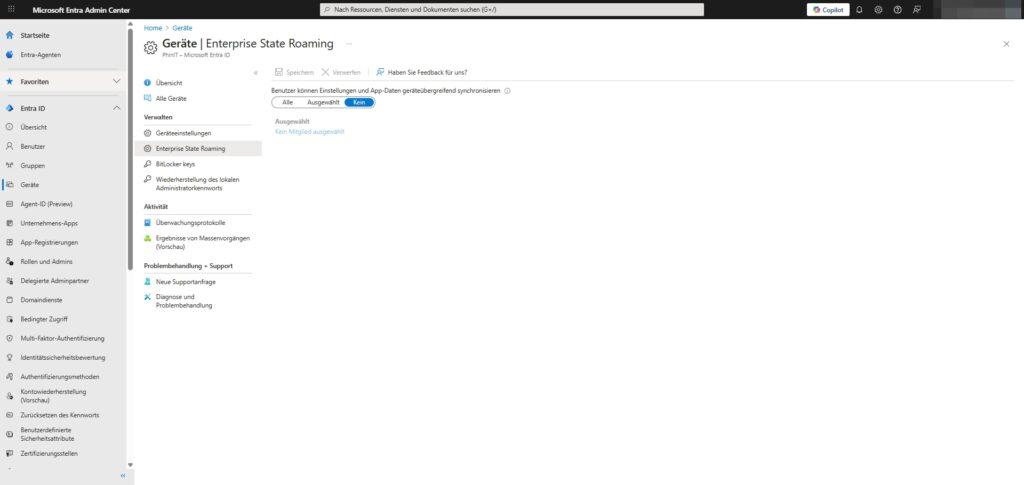Screen dimensions: 1024x485
Task: Click the info icon beside sync setting
Action: (x=508, y=91)
